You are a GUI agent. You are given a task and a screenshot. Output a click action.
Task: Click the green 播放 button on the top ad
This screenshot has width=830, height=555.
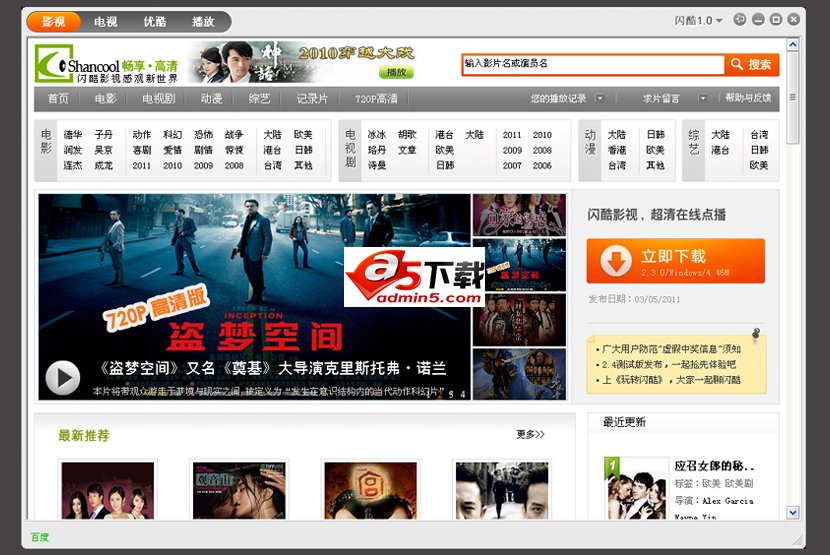(x=396, y=72)
